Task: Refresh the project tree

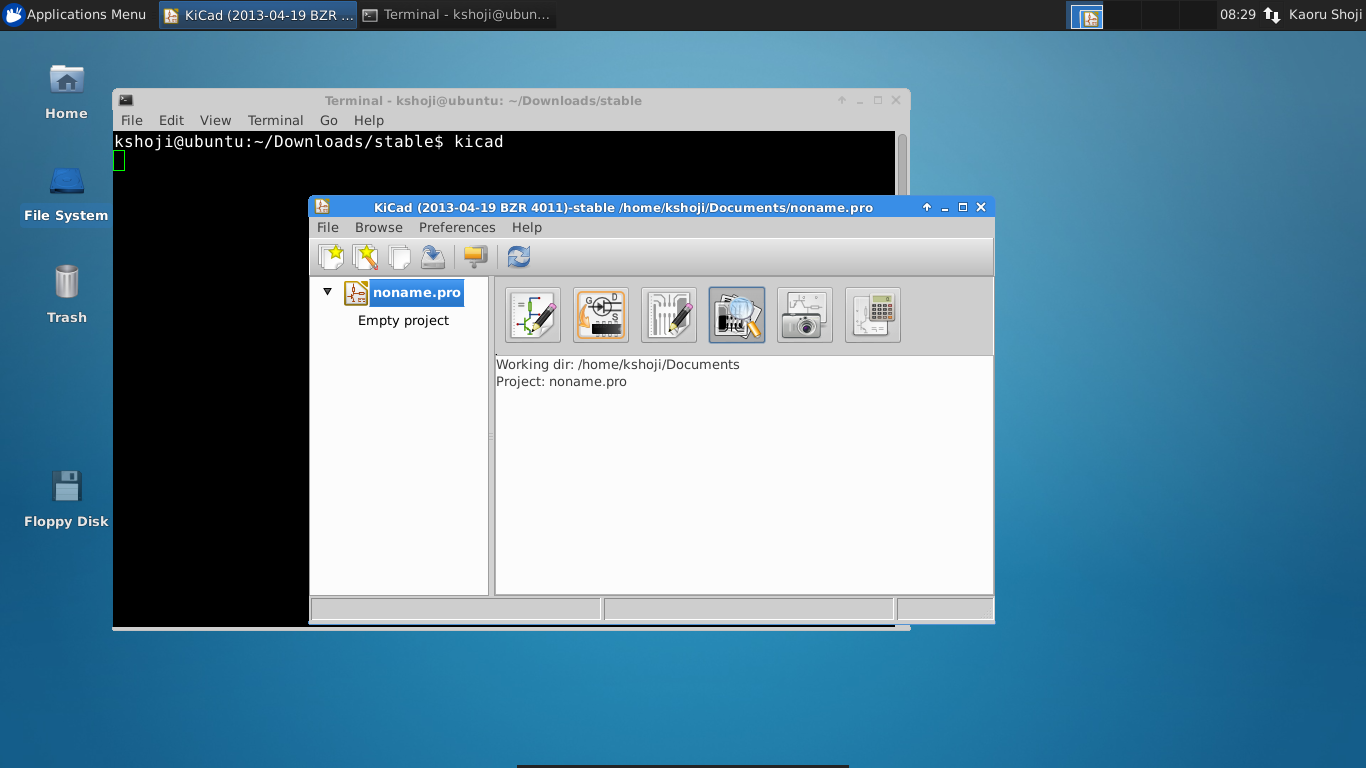Action: (519, 257)
